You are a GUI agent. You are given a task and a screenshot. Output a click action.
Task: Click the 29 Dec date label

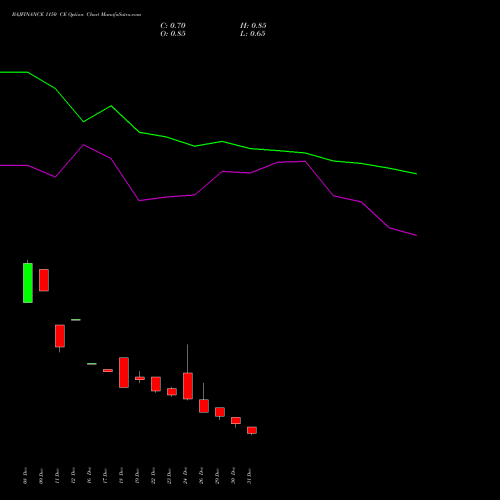218,476
